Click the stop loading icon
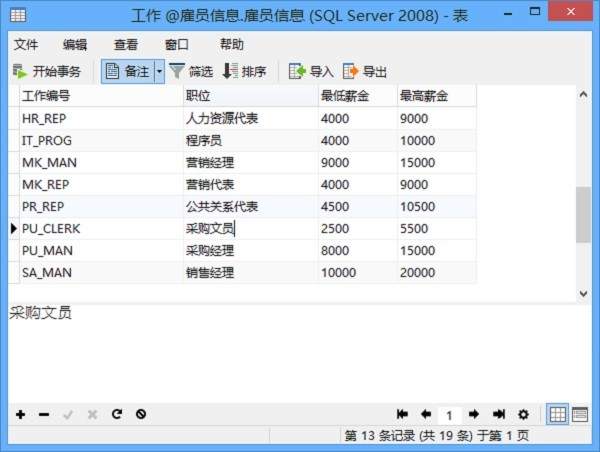This screenshot has height=452, width=600. 141,414
